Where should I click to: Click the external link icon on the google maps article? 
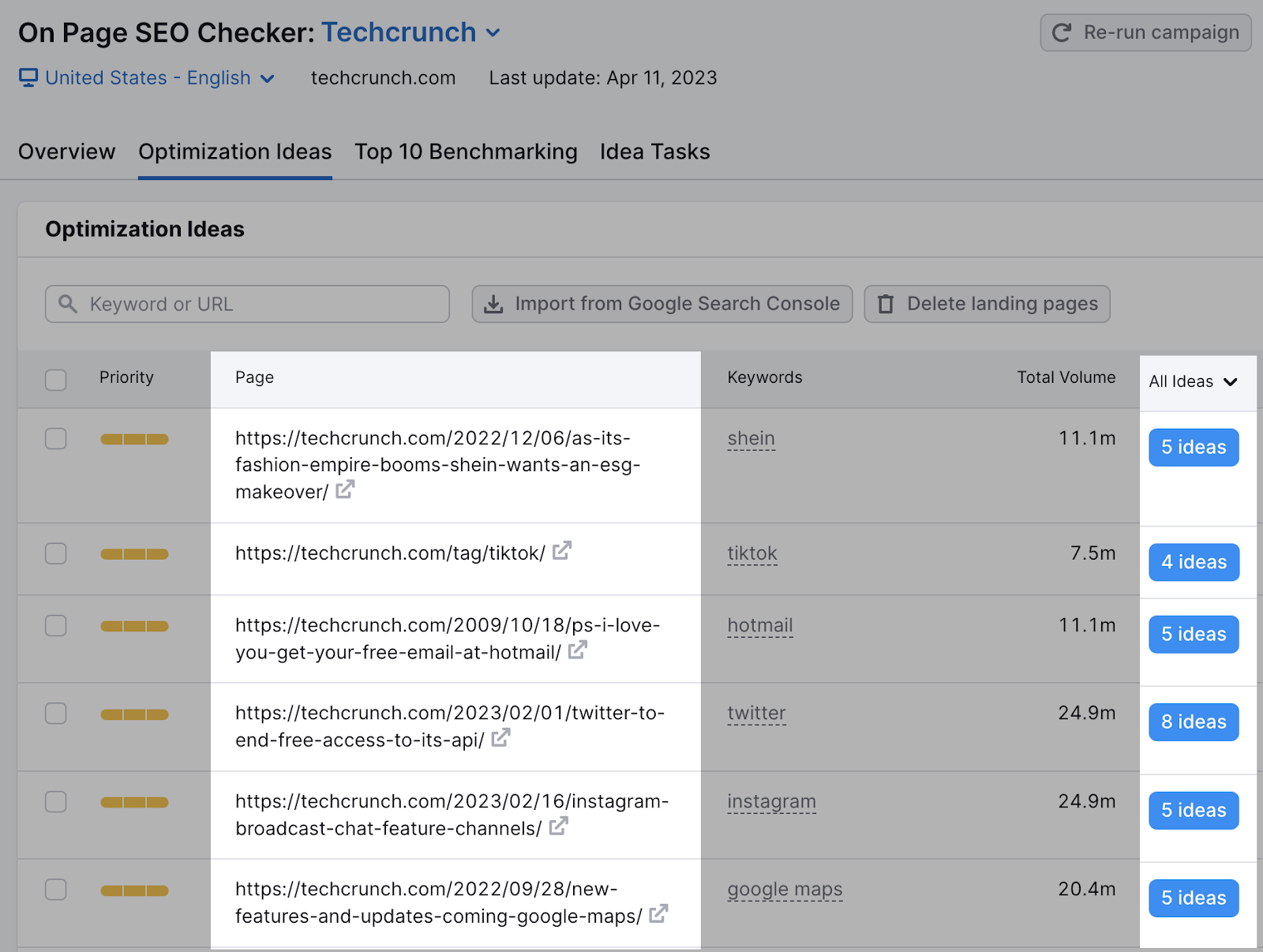(x=658, y=914)
